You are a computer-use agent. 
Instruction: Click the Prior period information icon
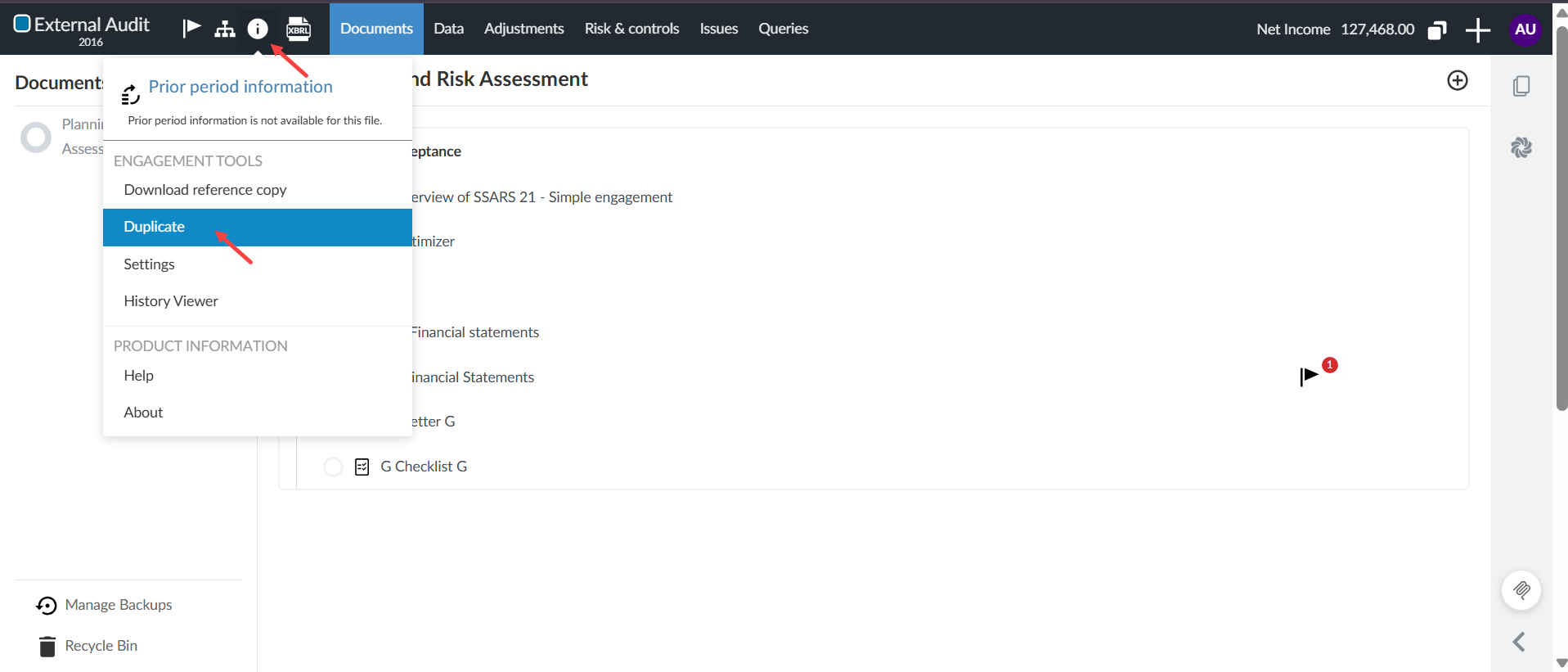131,94
